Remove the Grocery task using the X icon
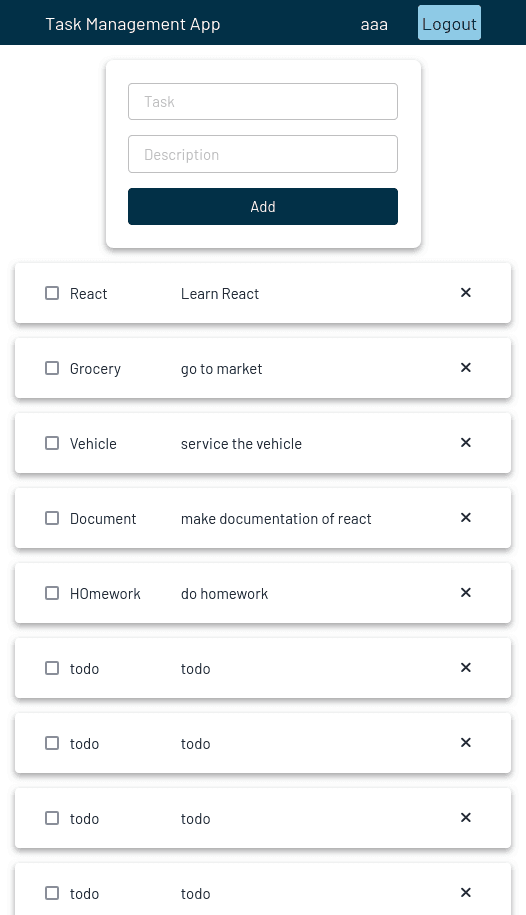Image resolution: width=526 pixels, height=915 pixels. pos(465,368)
